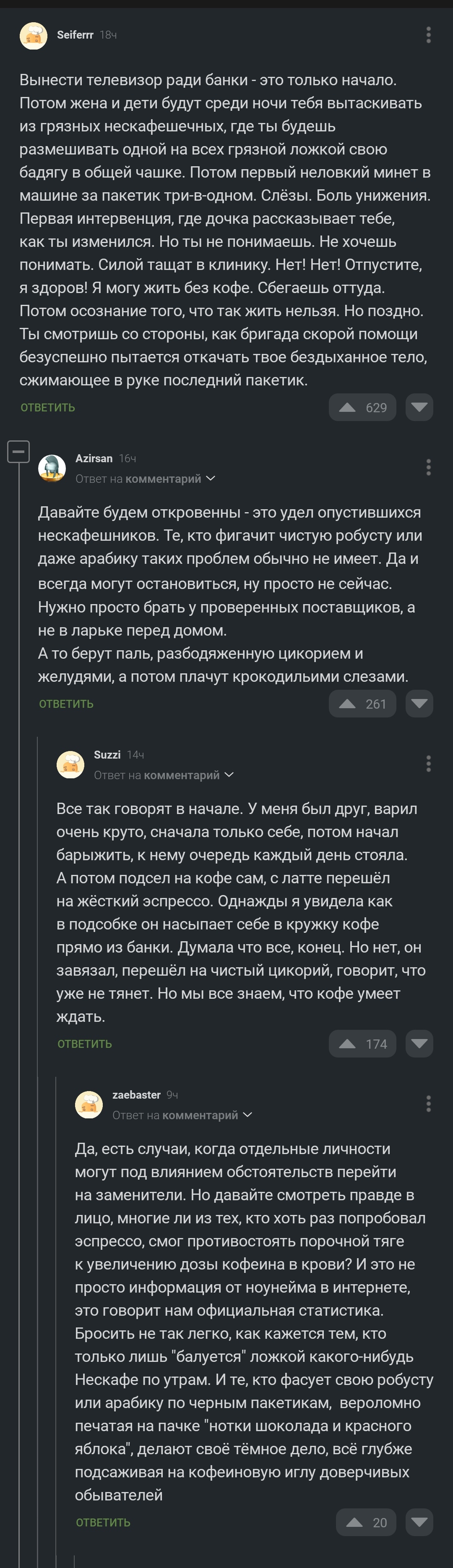The height and width of the screenshot is (1568, 453).
Task: Open options menu on Seiferrr's comment
Action: (429, 35)
